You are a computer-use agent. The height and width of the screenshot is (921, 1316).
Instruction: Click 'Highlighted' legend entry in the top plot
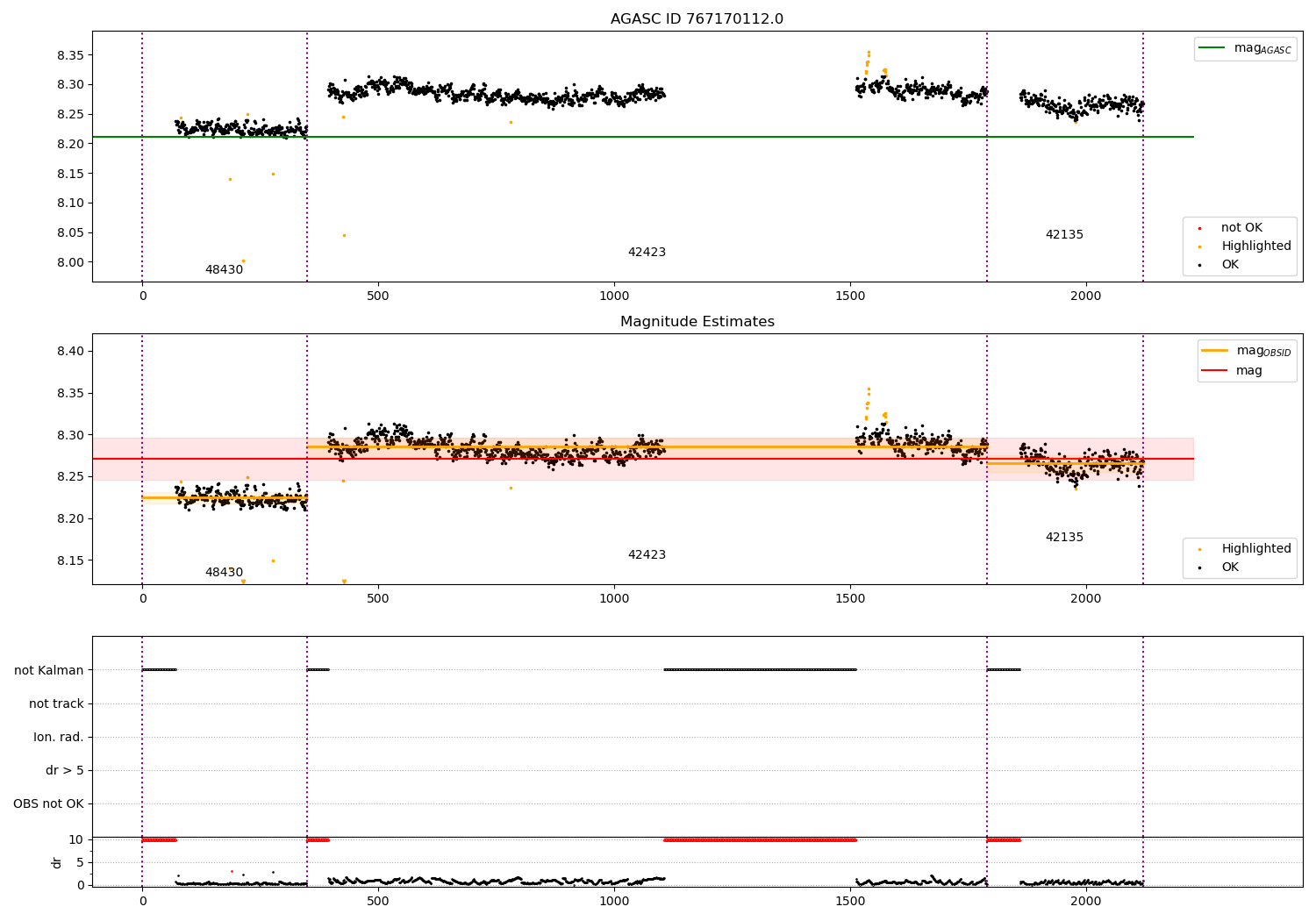tap(1256, 246)
